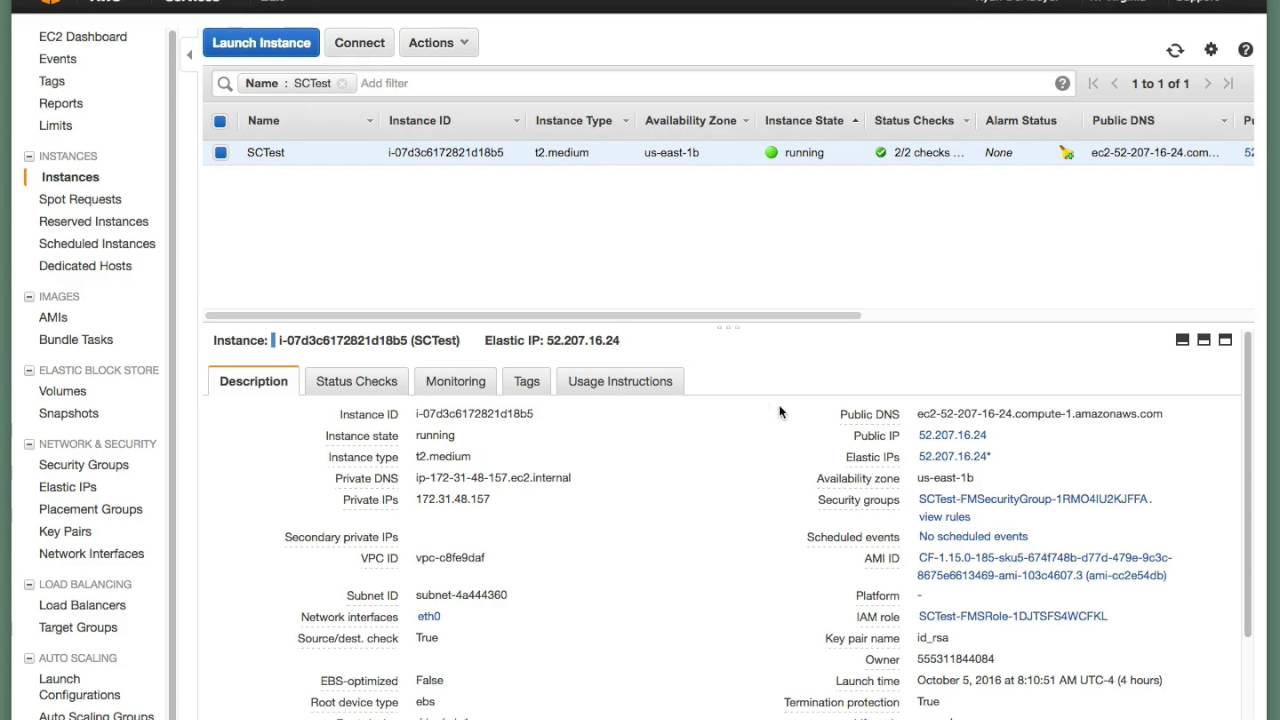1280x720 pixels.
Task: Open Instance Type column dropdown arrow
Action: pos(626,121)
